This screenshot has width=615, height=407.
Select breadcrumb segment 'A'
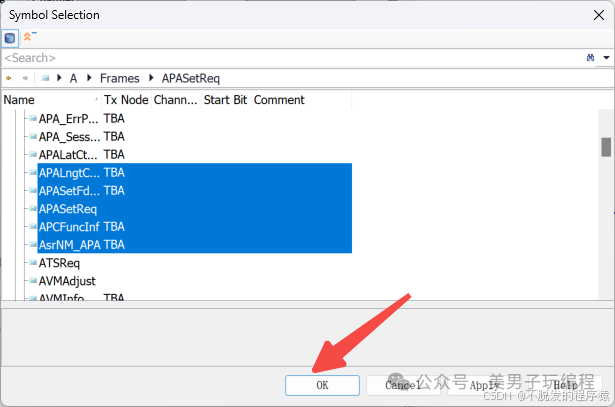[x=73, y=78]
